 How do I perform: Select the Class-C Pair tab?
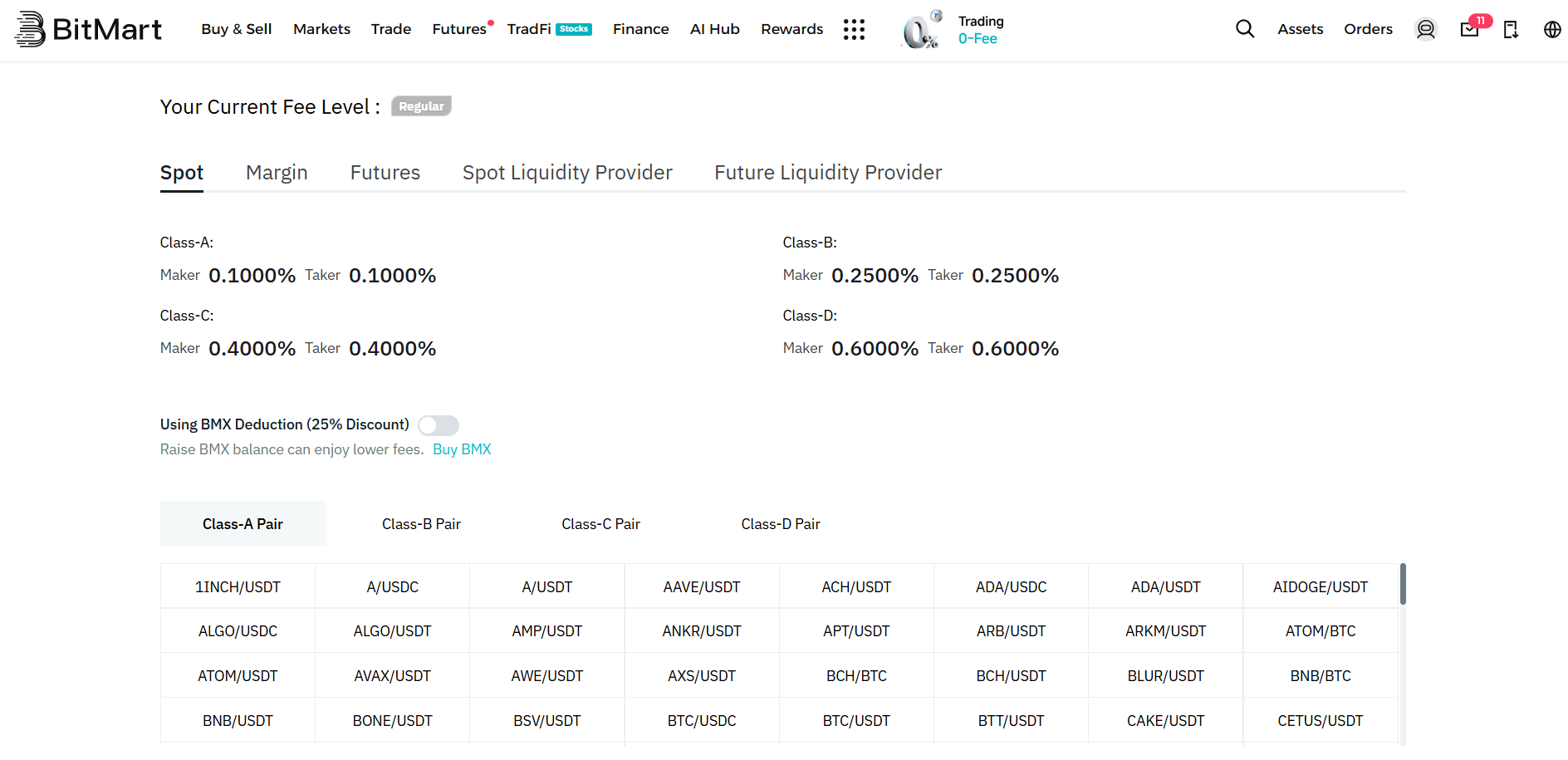601,524
